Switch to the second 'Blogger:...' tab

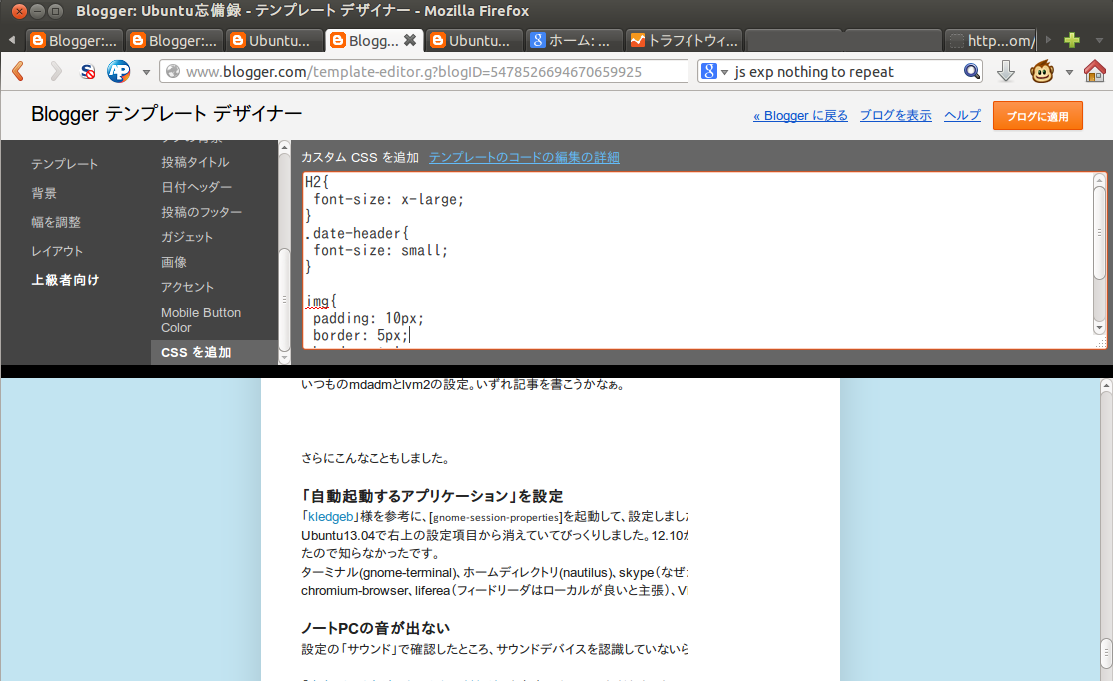pyautogui.click(x=174, y=40)
